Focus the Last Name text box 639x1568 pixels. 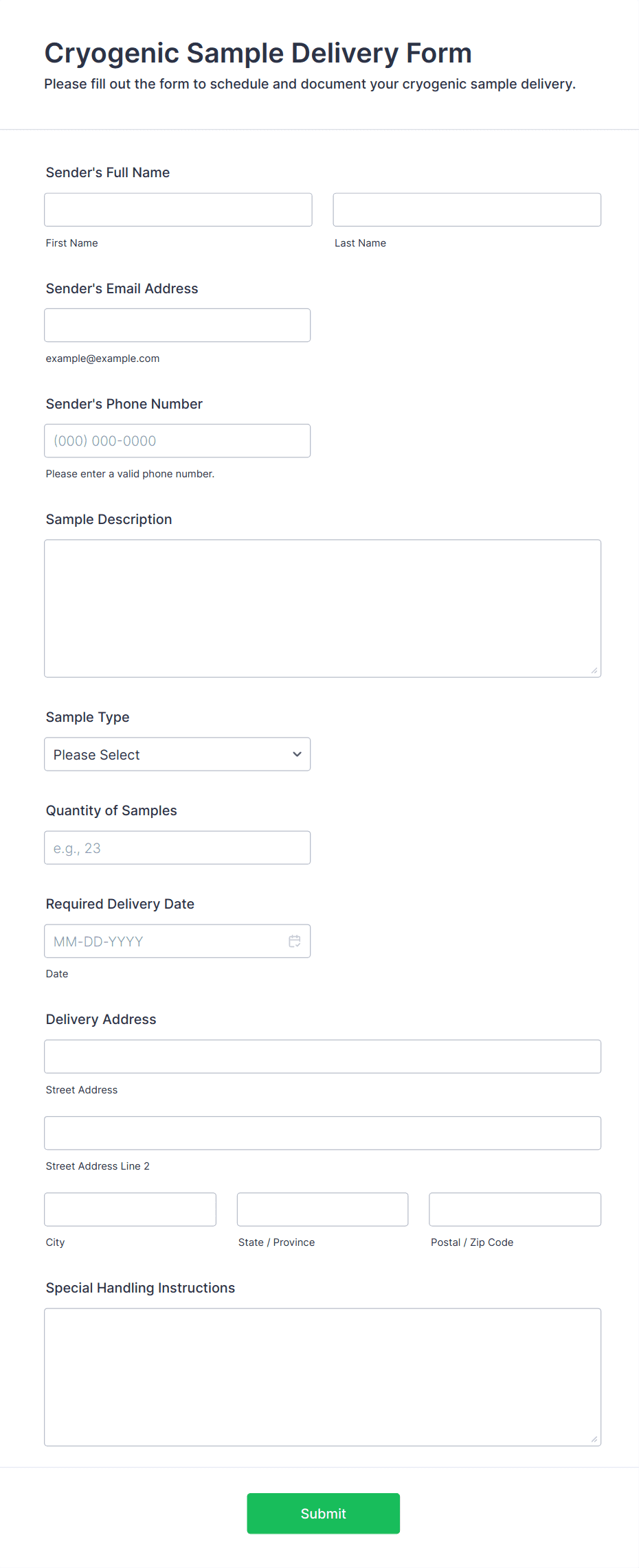tap(467, 209)
